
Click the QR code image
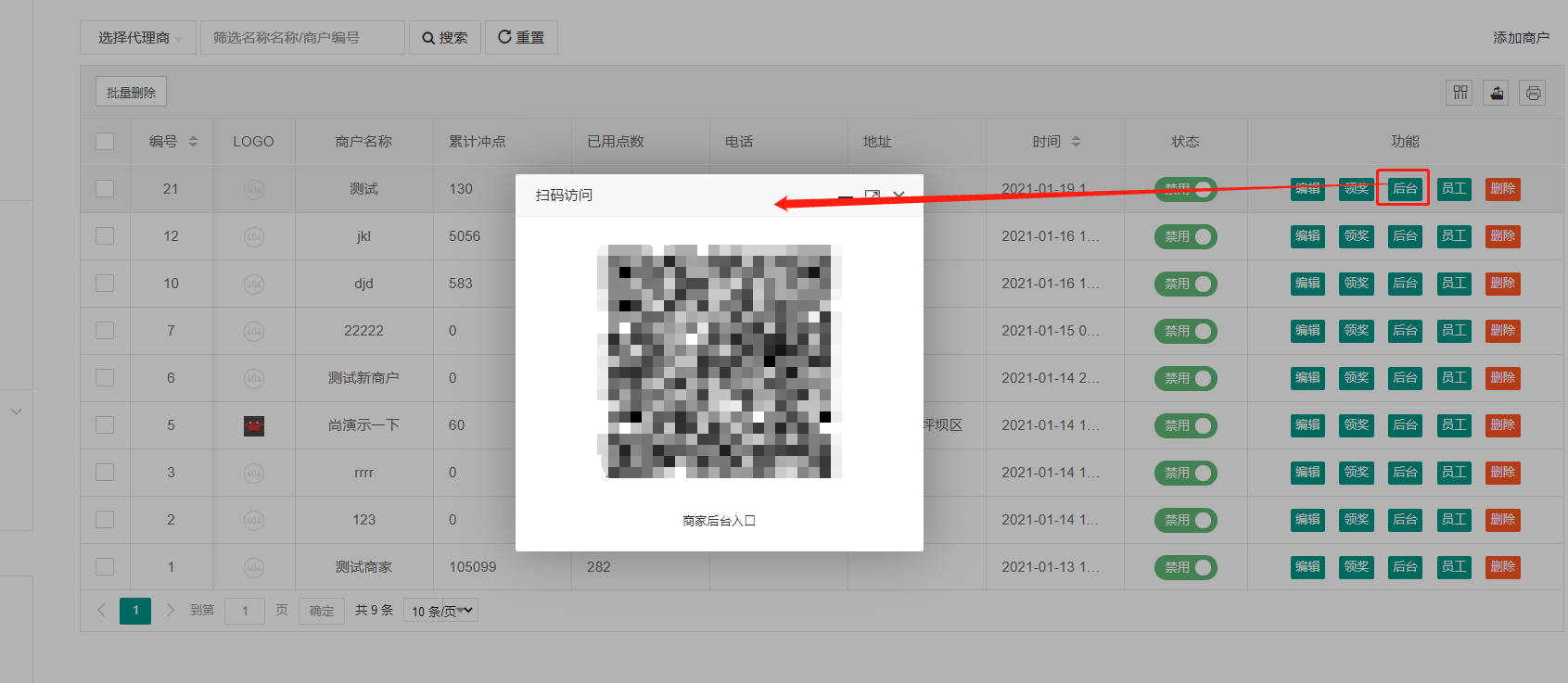720,361
